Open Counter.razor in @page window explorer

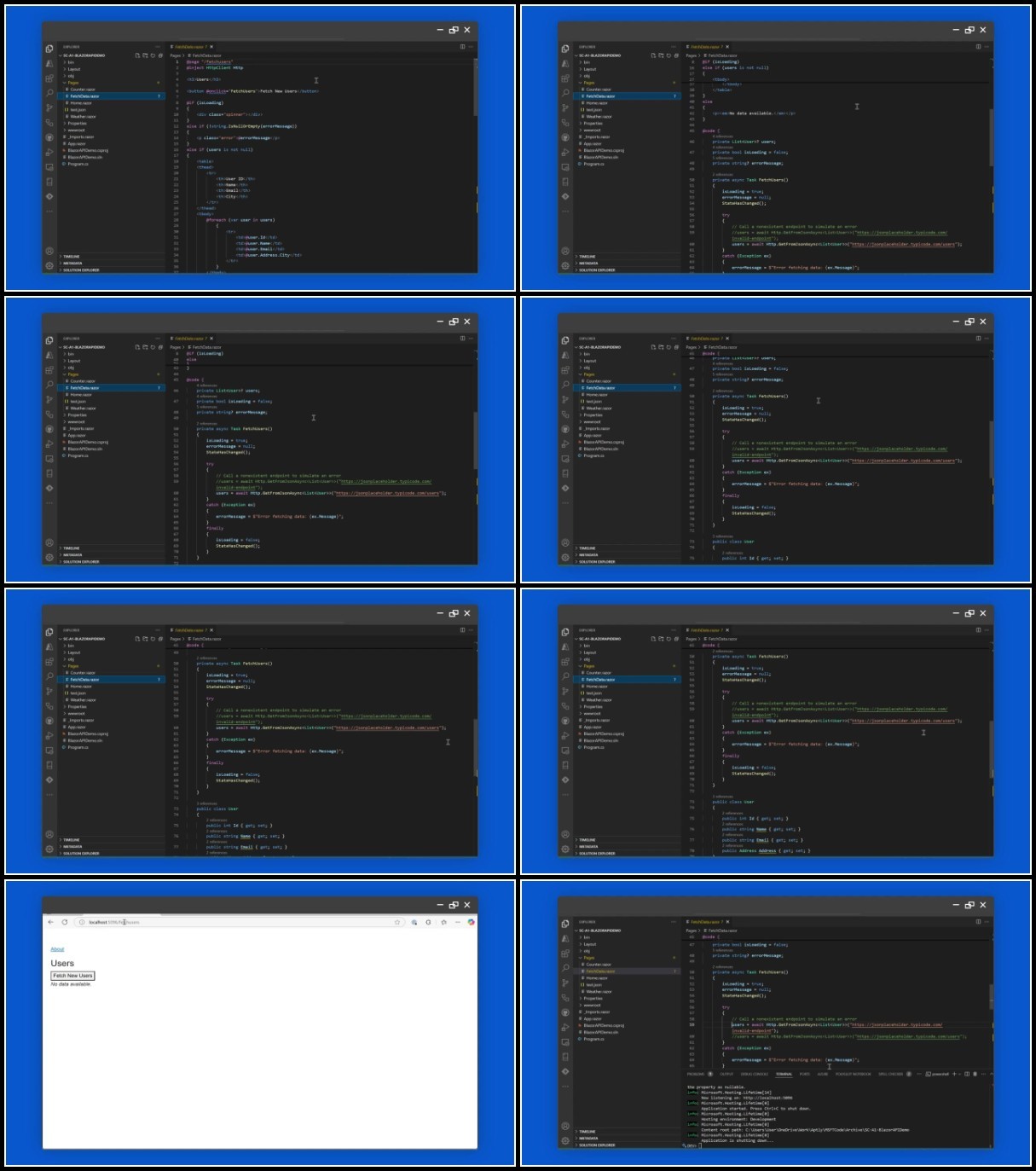[x=111, y=90]
